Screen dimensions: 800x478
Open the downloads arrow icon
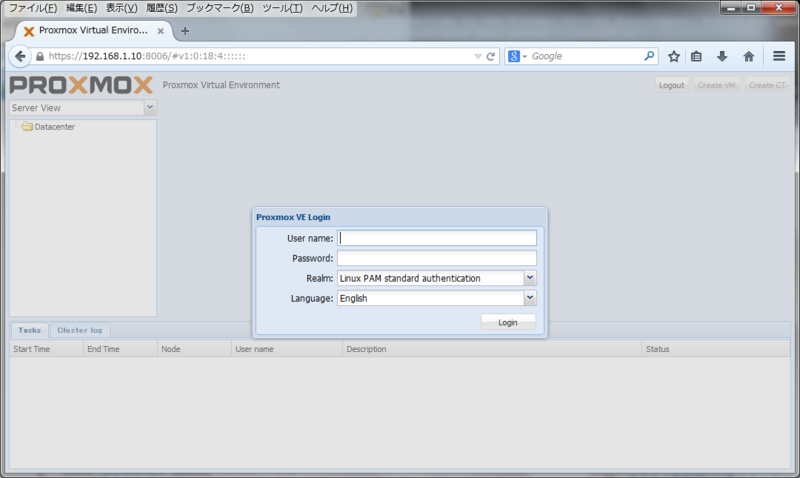pos(722,56)
